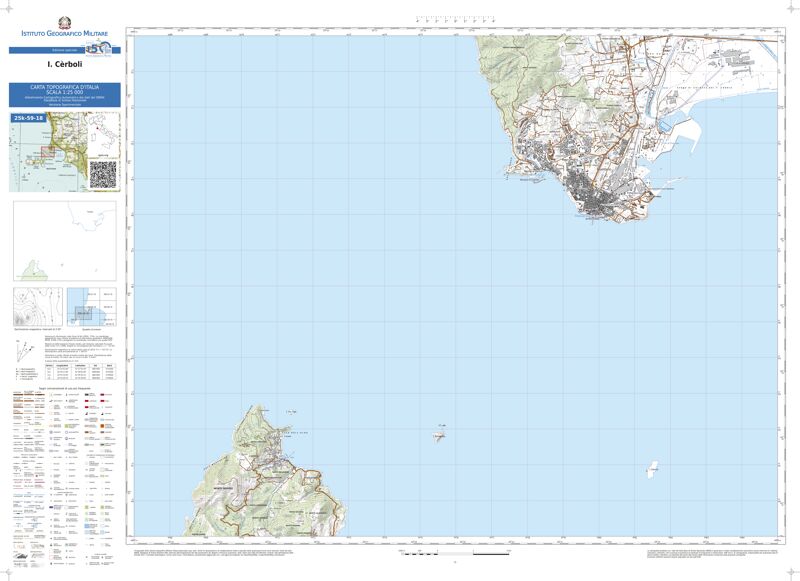Click the Istituto Geografico Militare title
Screen dimensions: 800x581
pyautogui.click(x=64, y=36)
